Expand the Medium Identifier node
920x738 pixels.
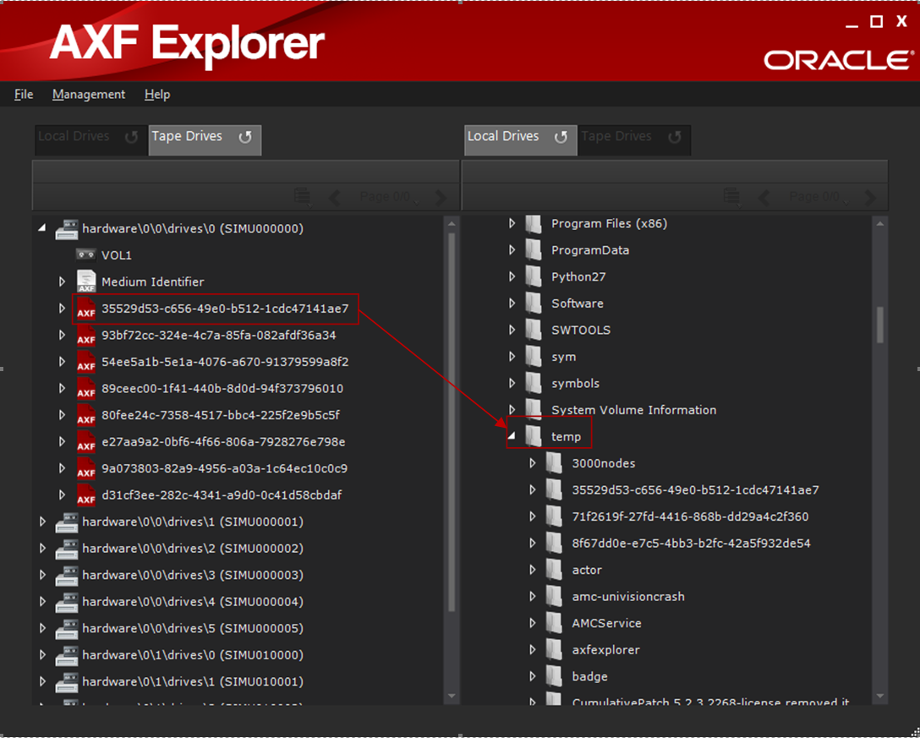62,282
